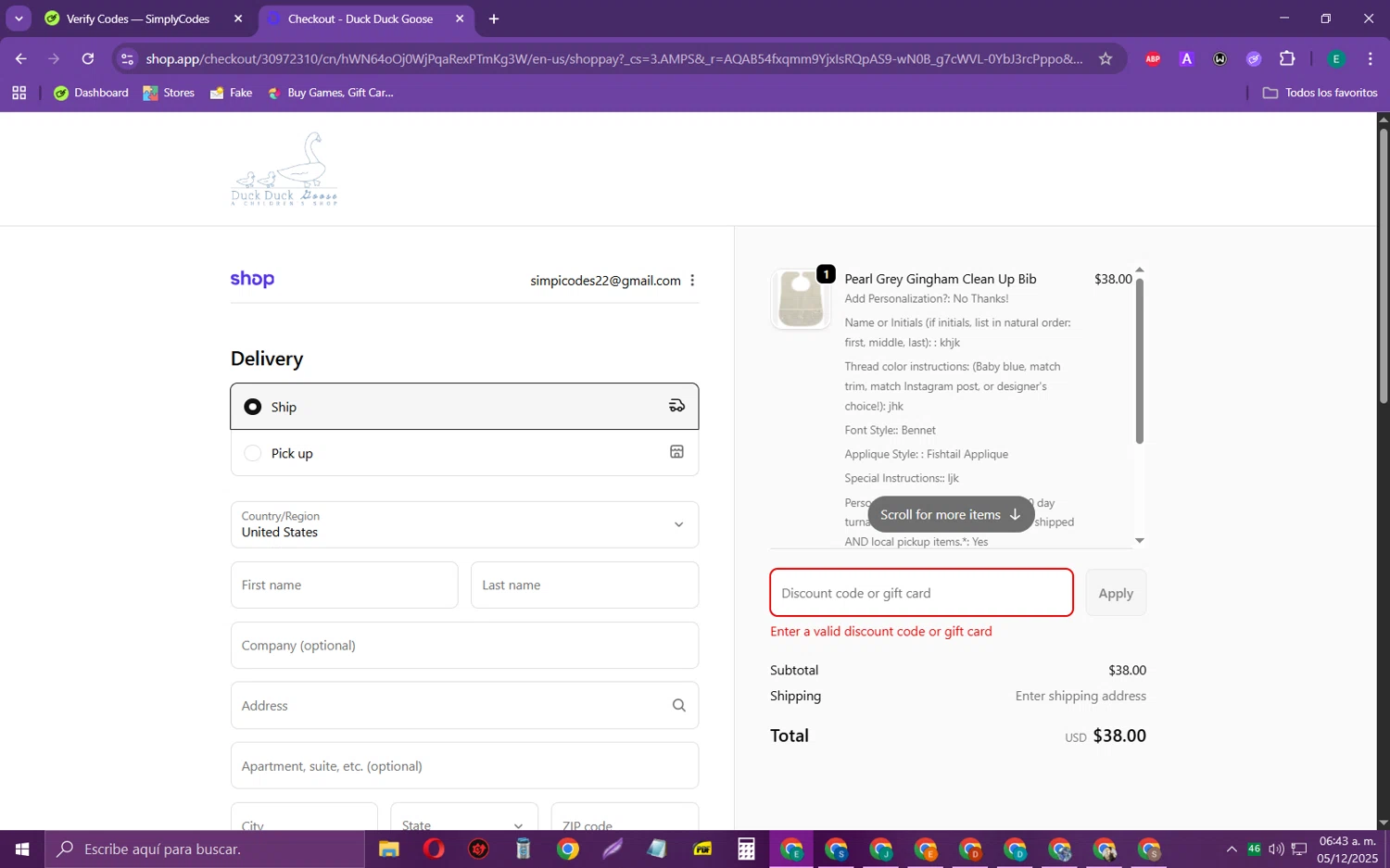Click Scroll for more items pill

950,514
